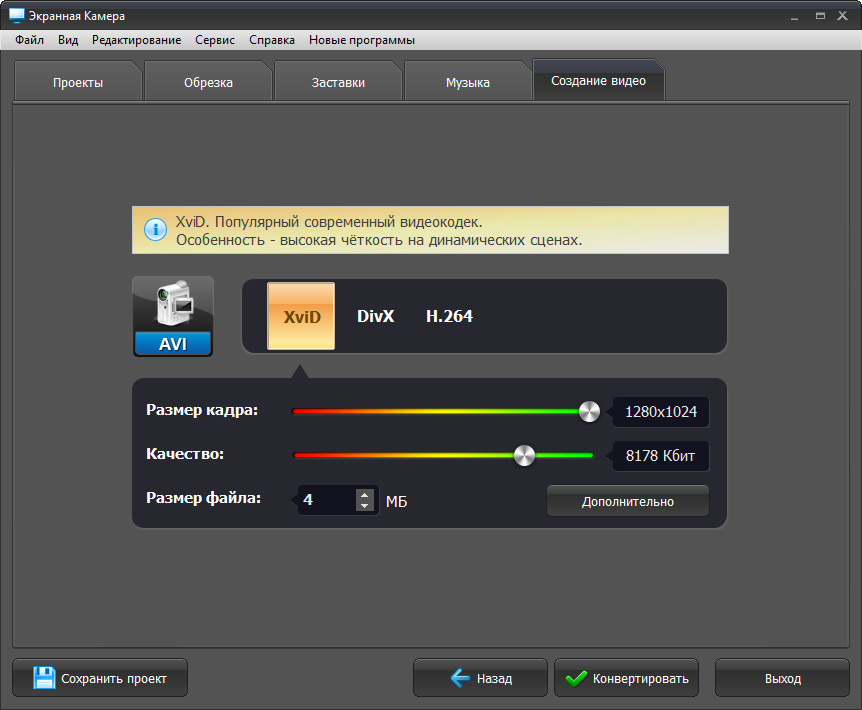
Task: Open the Файл menu
Action: click(x=29, y=40)
